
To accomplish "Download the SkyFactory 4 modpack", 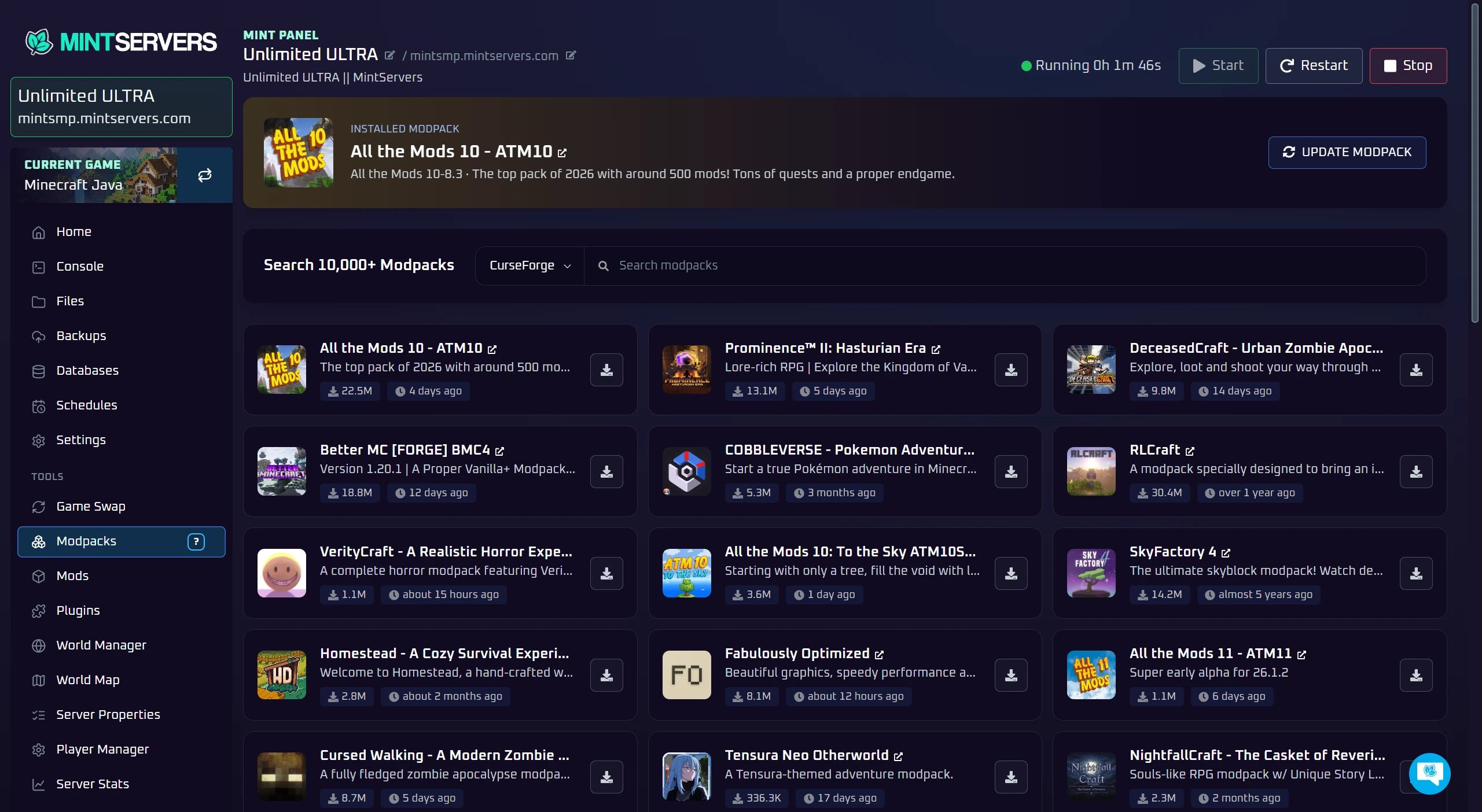I will pyautogui.click(x=1416, y=573).
